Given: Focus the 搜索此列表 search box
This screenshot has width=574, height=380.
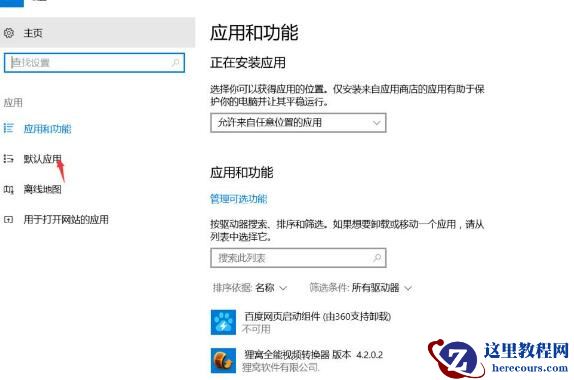Looking at the screenshot, I should click(298, 258).
